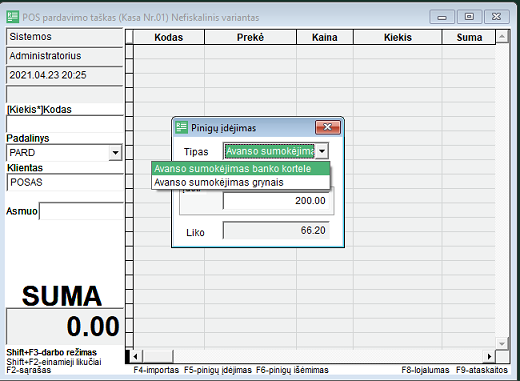Open the Tipas dropdown arrow

322,151
